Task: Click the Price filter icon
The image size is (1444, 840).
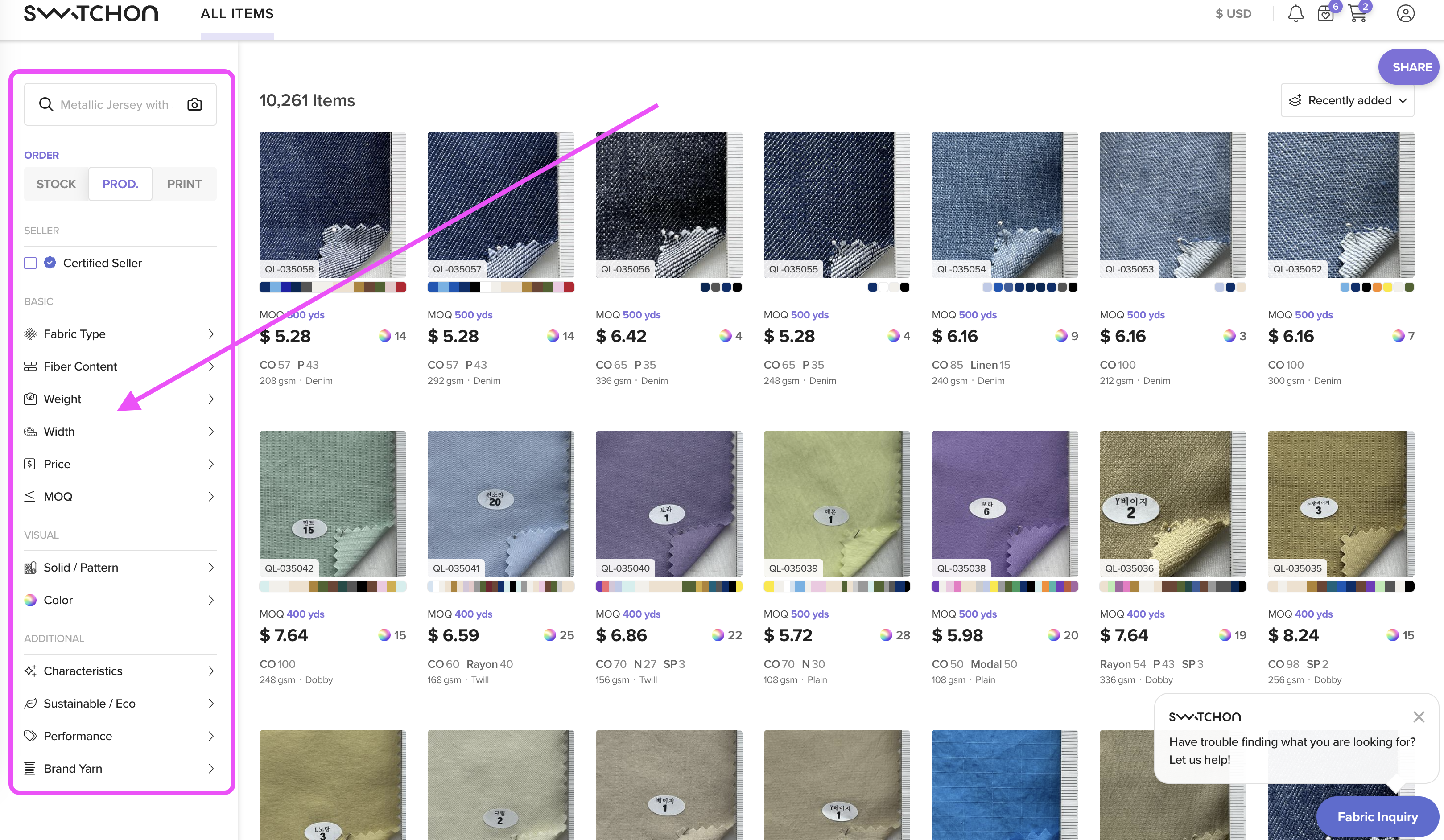Action: 30,464
